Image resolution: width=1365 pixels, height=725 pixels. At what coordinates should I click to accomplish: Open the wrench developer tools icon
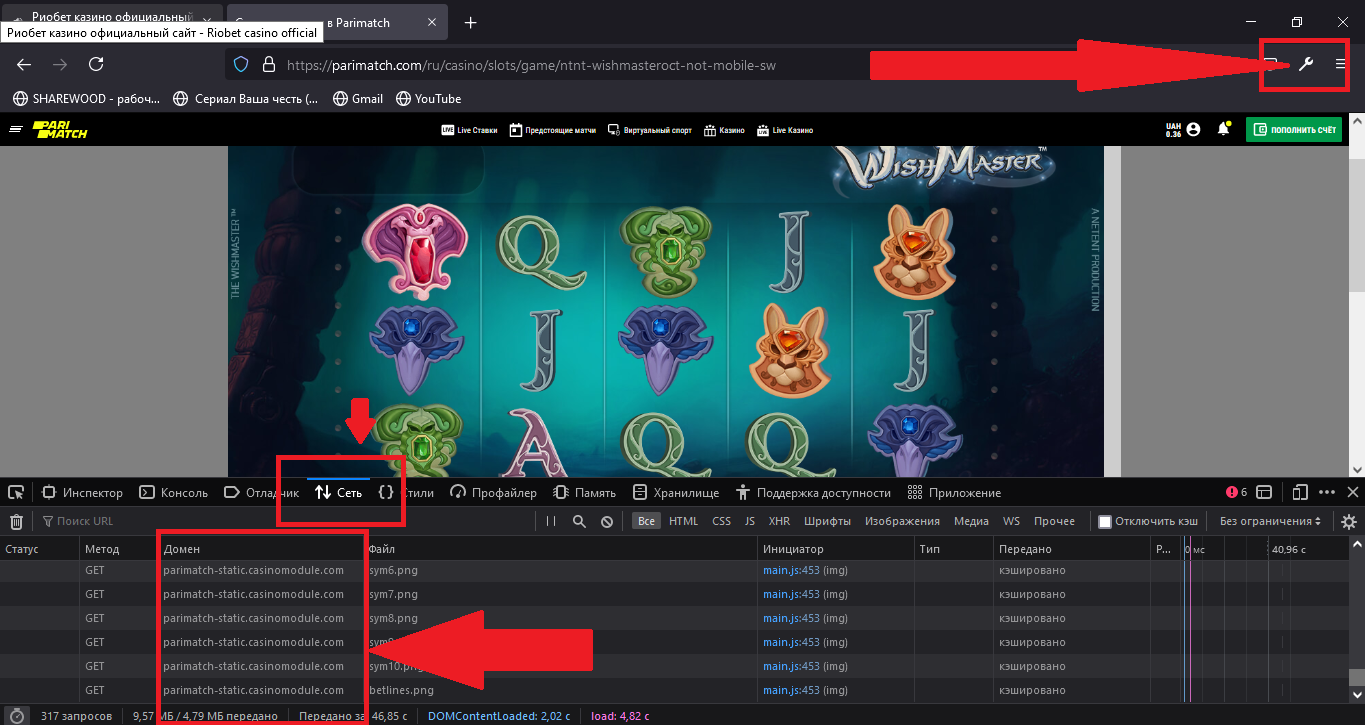pyautogui.click(x=1305, y=64)
